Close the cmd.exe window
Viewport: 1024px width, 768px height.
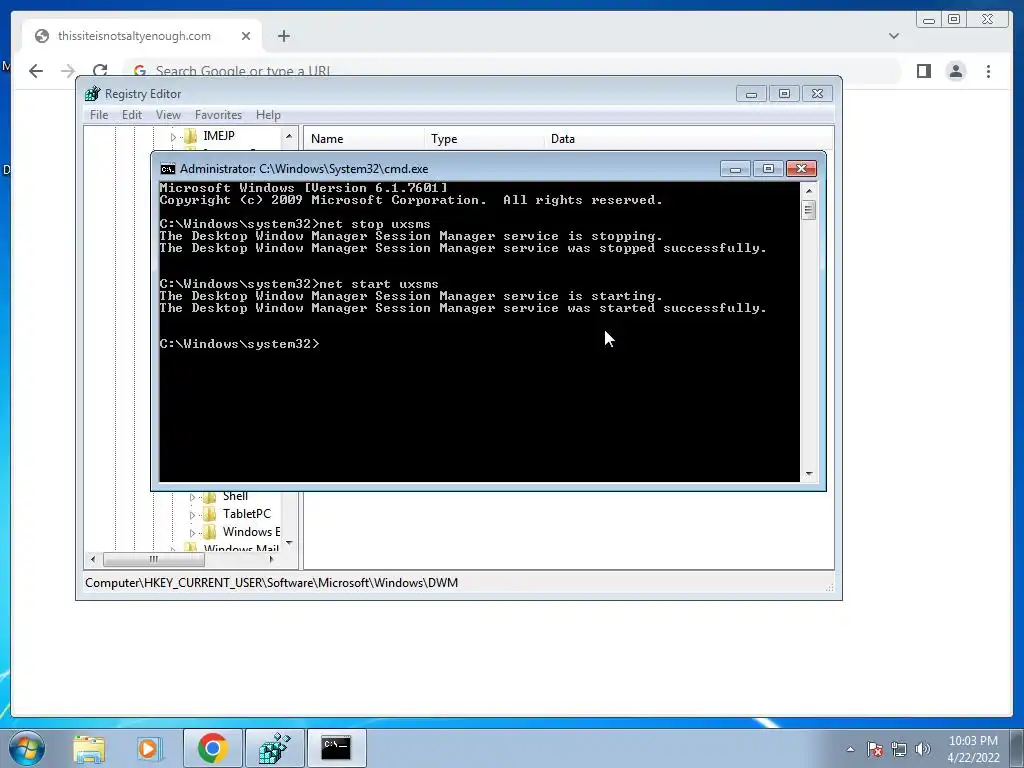tap(801, 169)
